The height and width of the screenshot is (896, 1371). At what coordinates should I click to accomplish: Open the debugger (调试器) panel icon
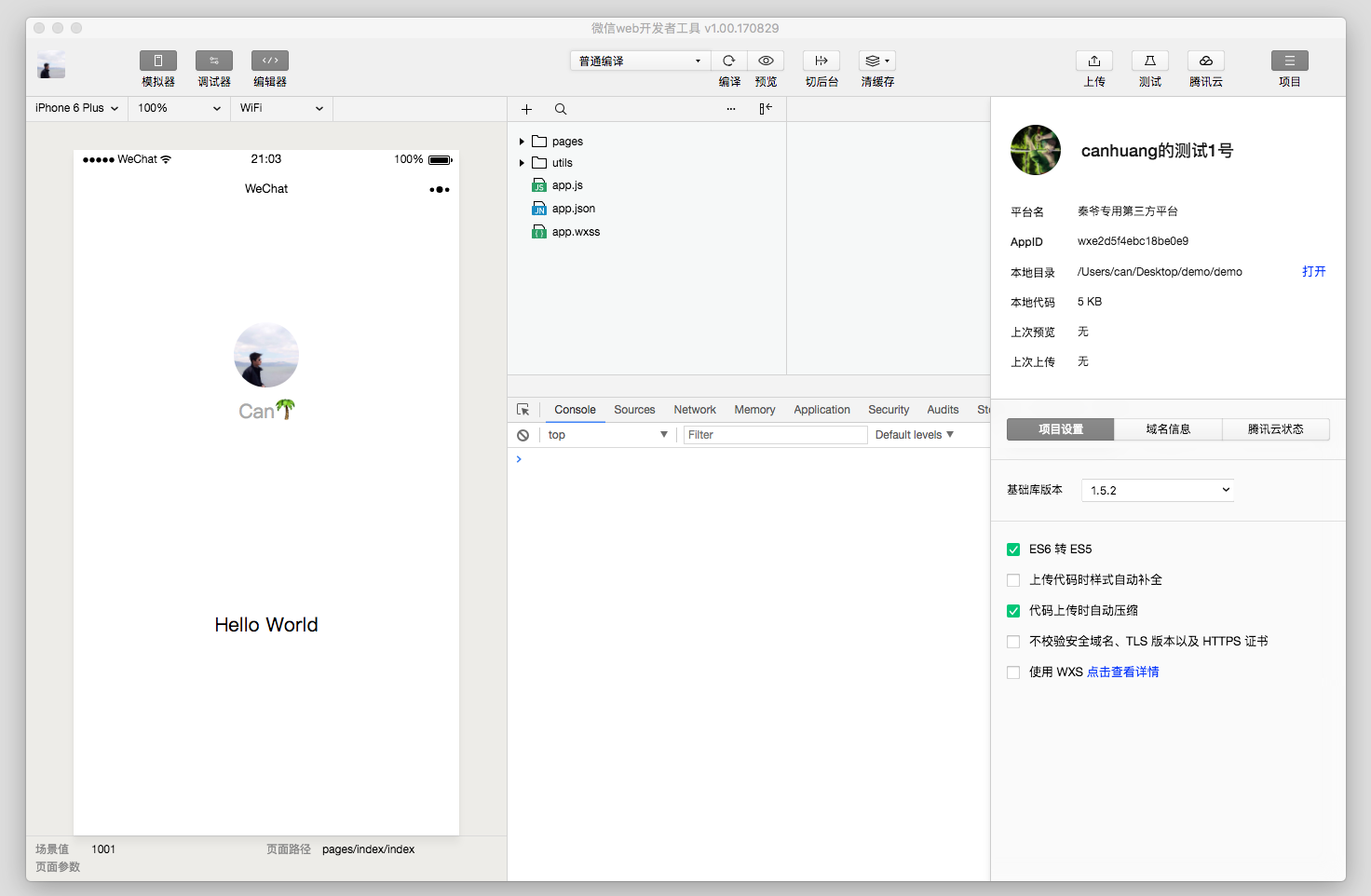coord(214,61)
